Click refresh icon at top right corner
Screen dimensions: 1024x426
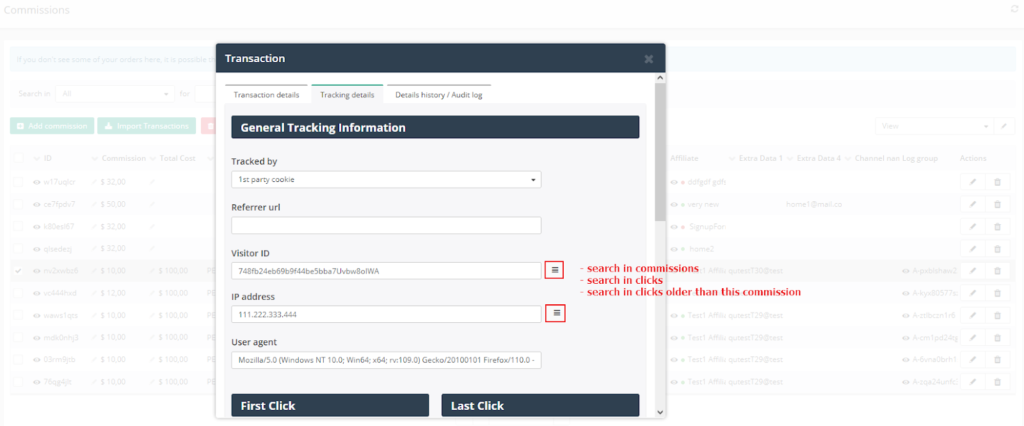(1015, 9)
